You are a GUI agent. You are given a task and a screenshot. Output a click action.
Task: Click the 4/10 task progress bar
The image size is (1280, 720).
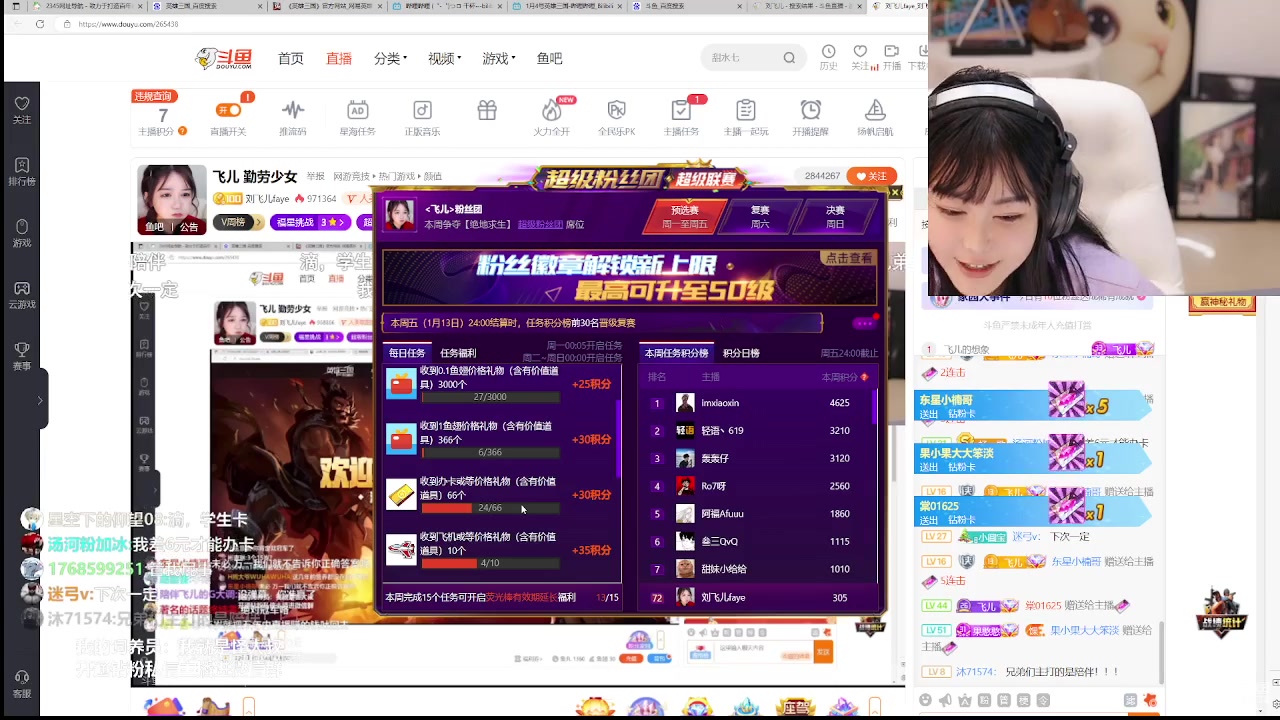490,563
